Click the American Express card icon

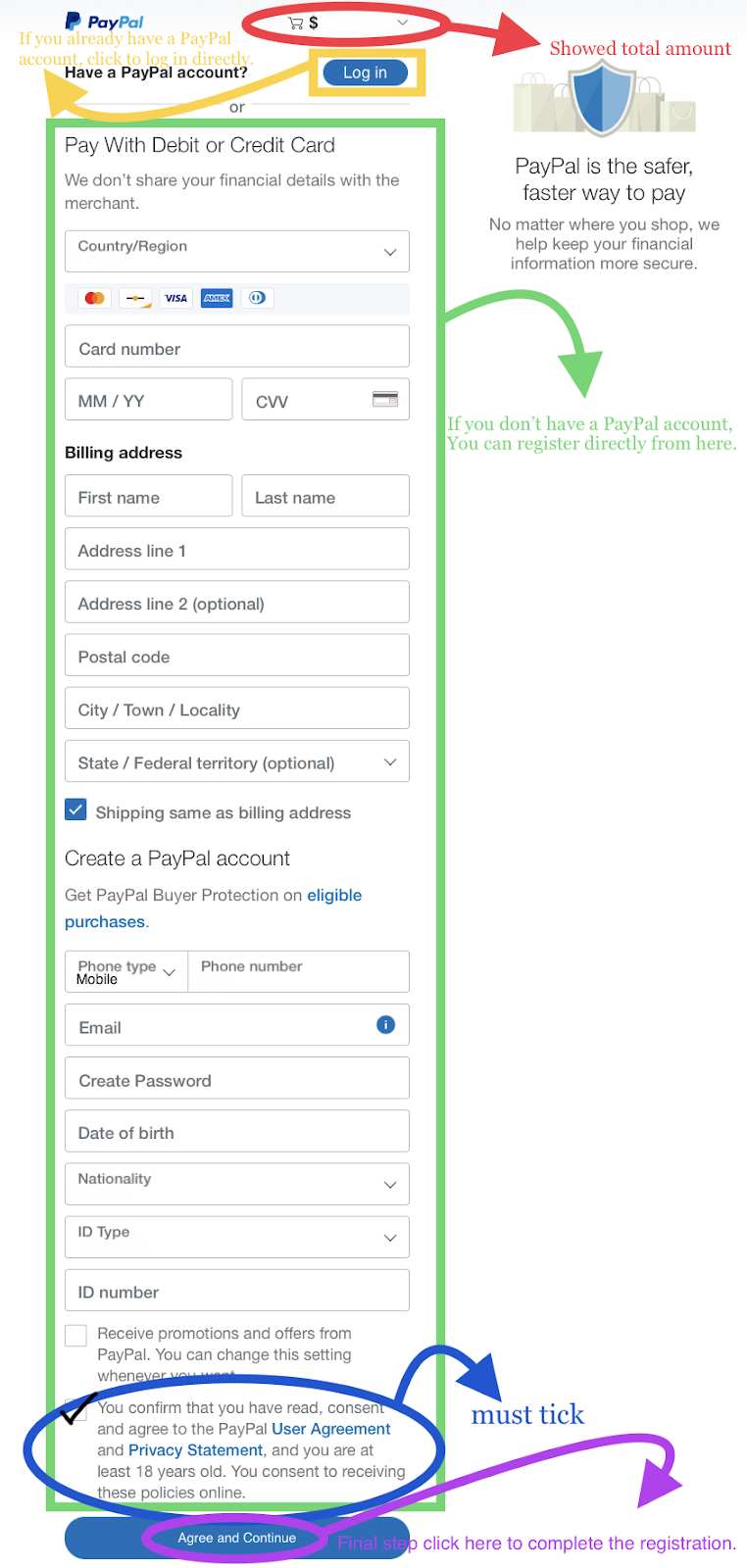click(x=217, y=298)
